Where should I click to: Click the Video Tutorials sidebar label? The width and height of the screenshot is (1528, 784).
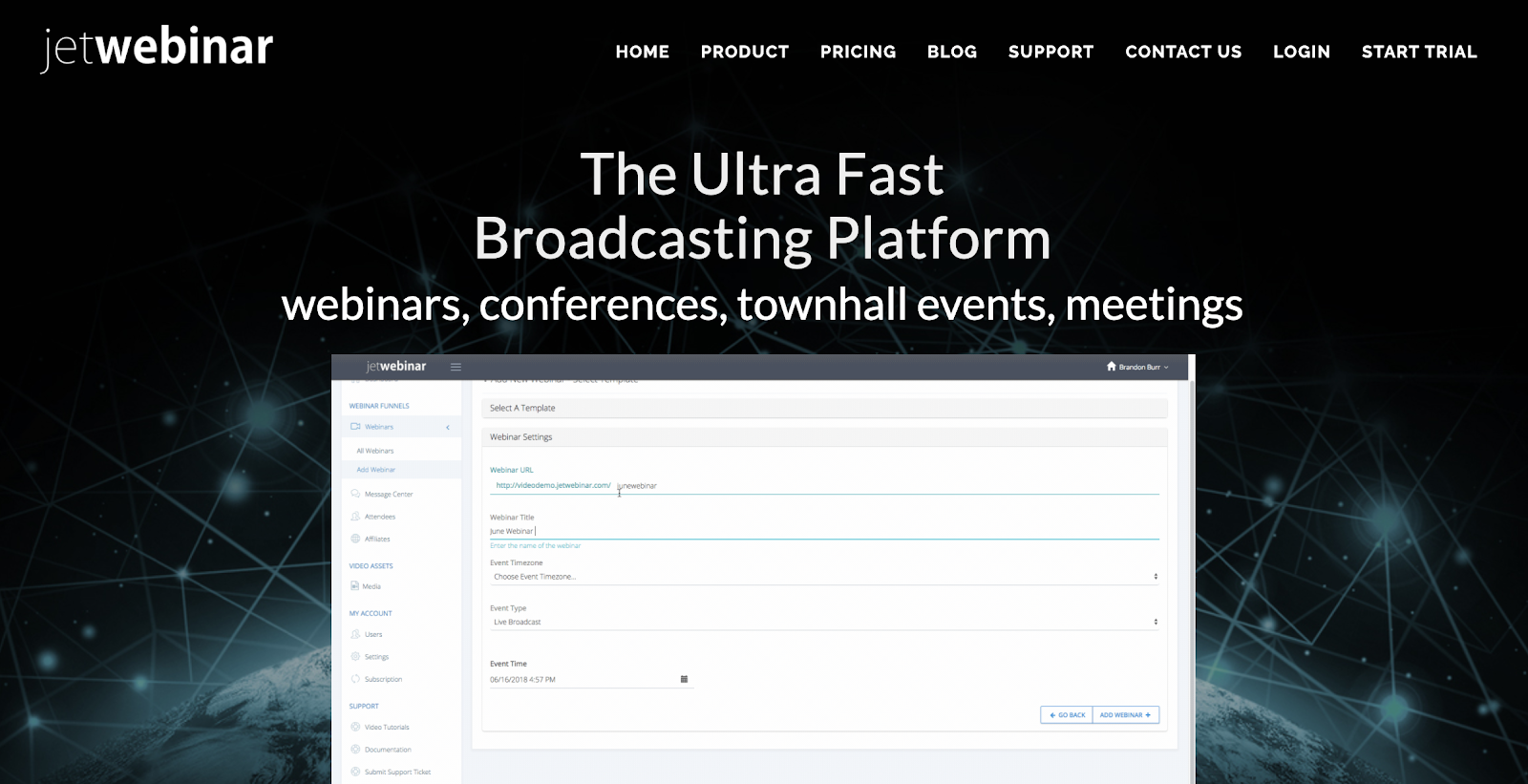pos(387,727)
